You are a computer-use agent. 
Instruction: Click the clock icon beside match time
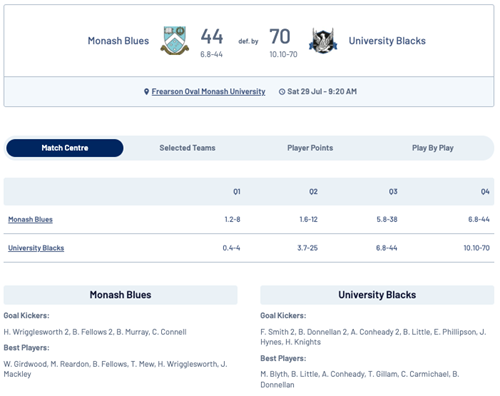[282, 92]
